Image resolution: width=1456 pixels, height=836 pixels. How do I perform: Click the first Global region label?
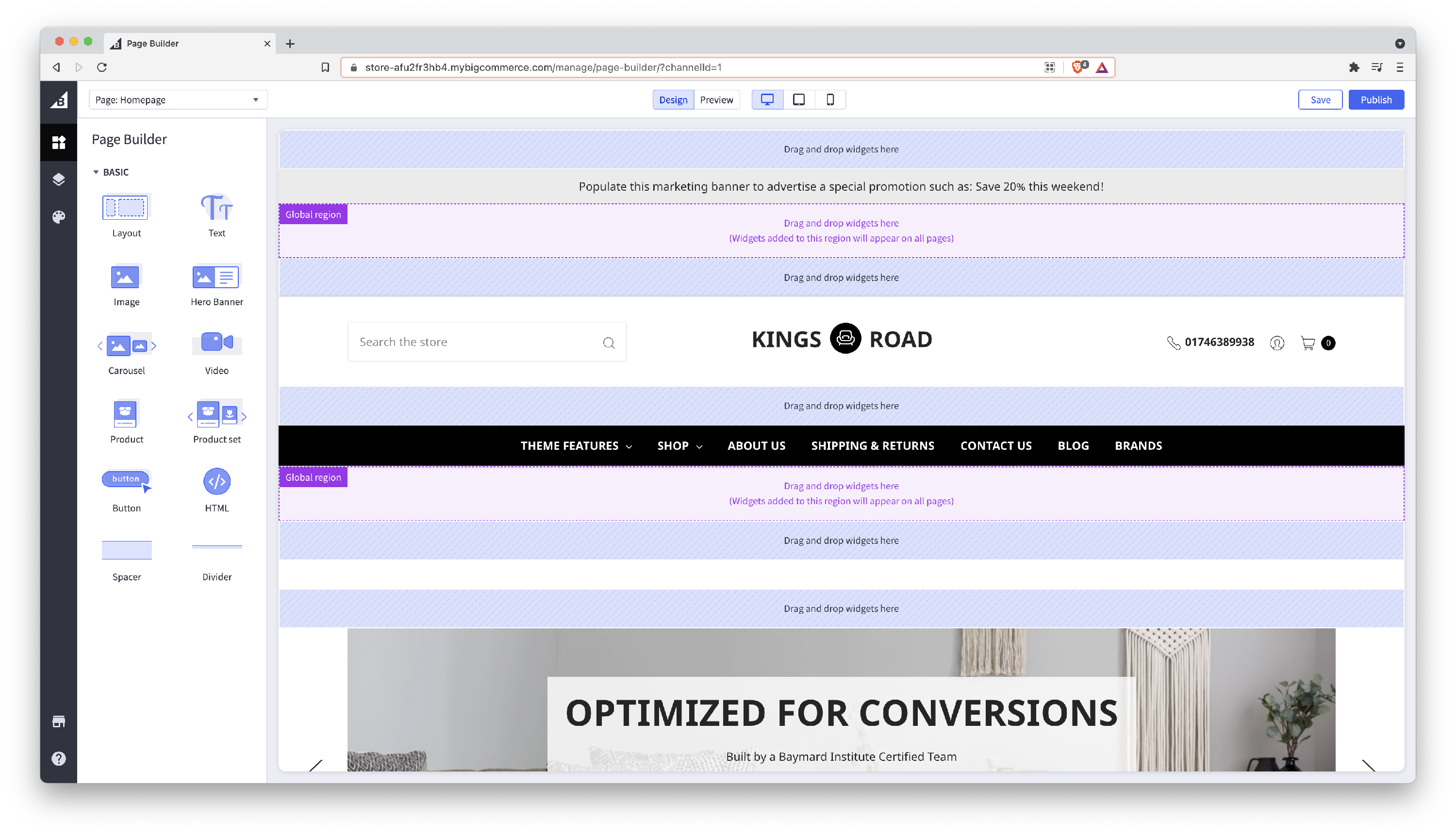(x=313, y=214)
